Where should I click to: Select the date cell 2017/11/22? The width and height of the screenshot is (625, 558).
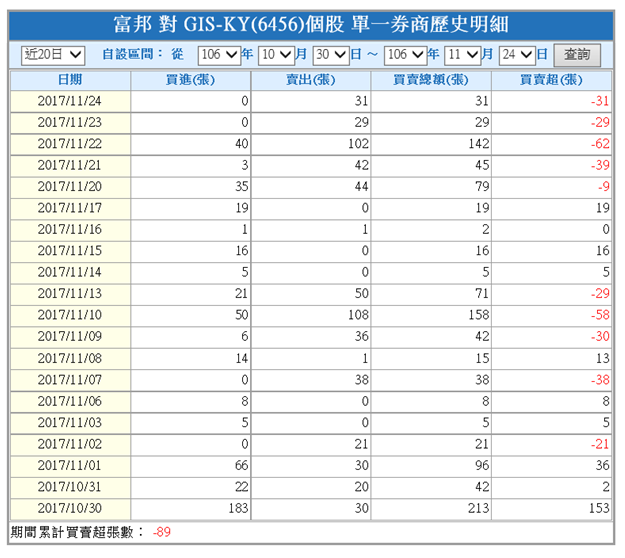pyautogui.click(x=70, y=144)
